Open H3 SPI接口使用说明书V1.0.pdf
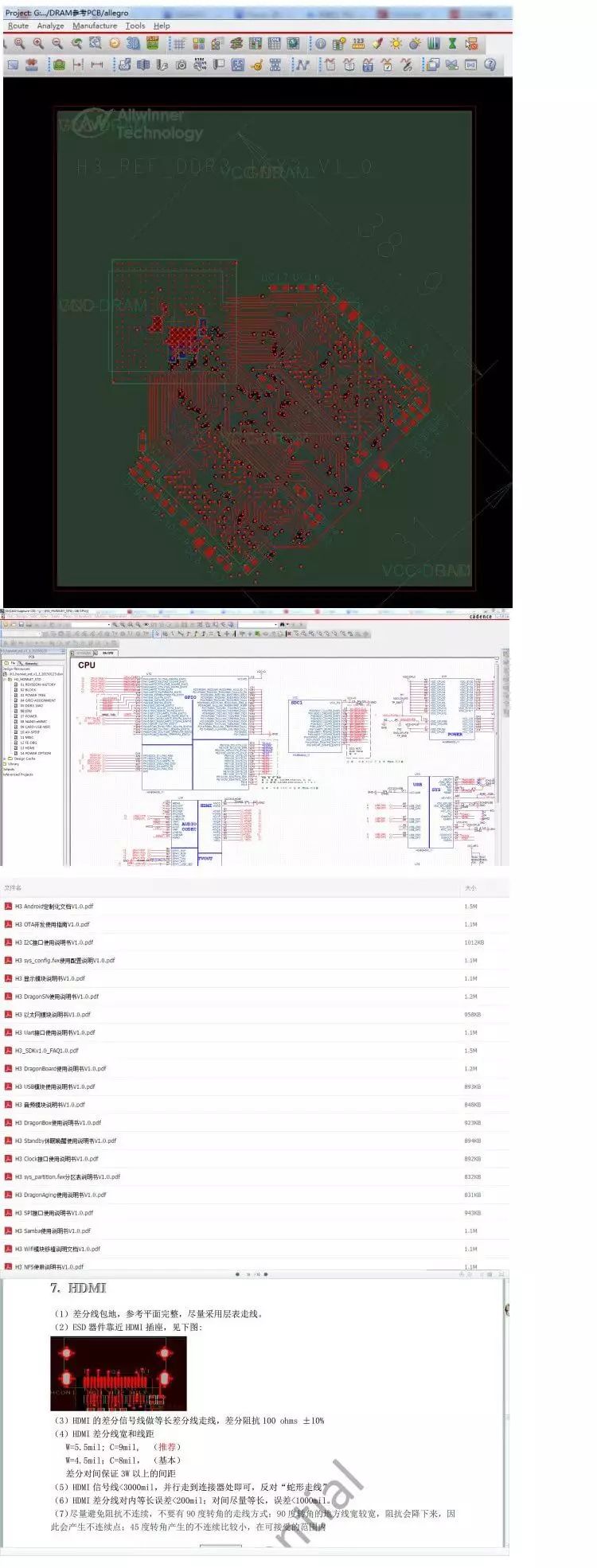 [x=54, y=1213]
